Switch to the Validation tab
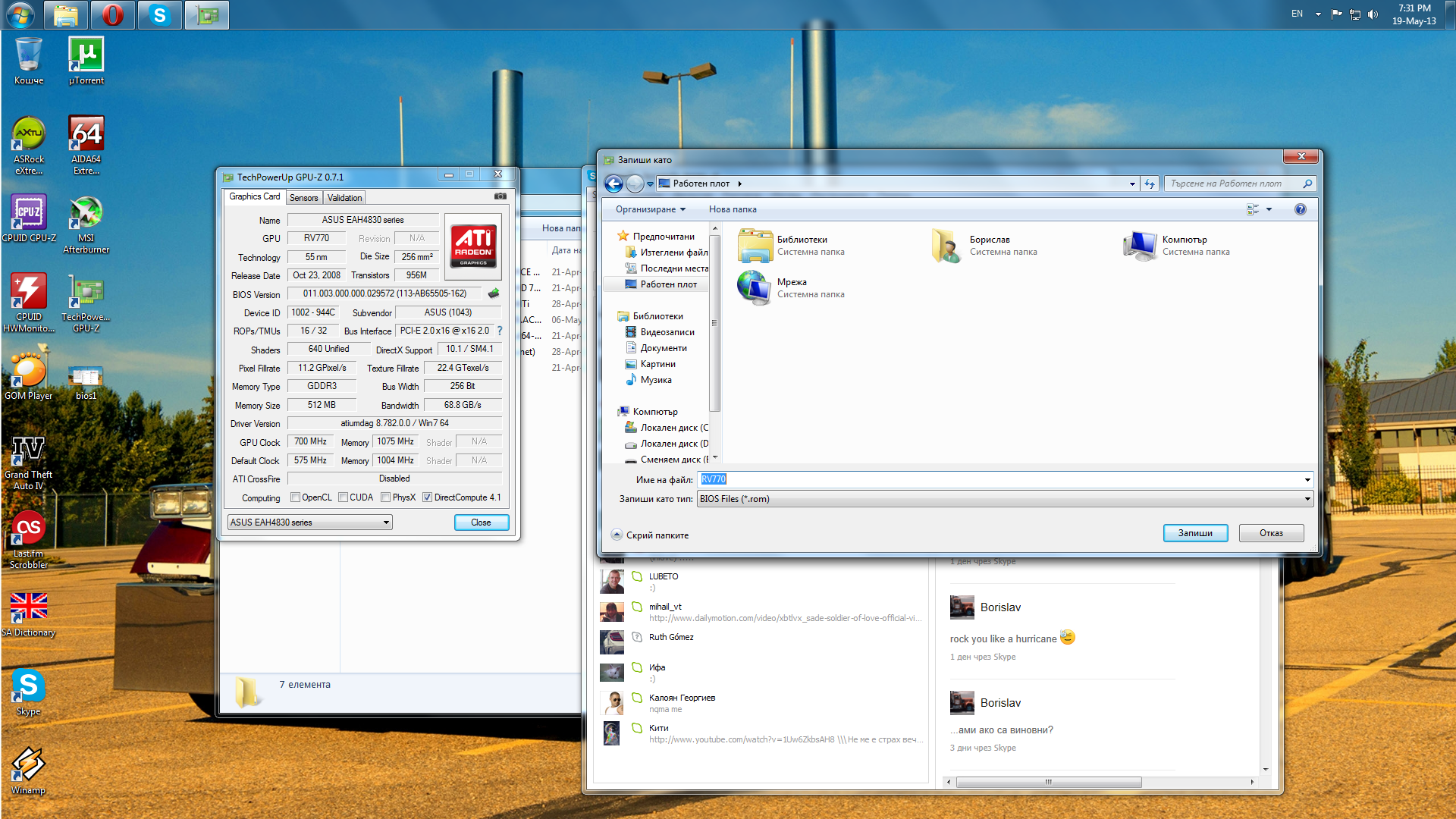The width and height of the screenshot is (1456, 819). pyautogui.click(x=344, y=198)
